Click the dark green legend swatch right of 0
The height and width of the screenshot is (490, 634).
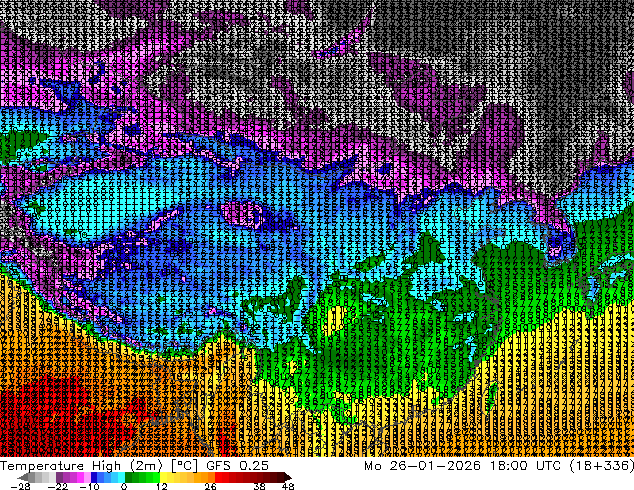tap(129, 477)
